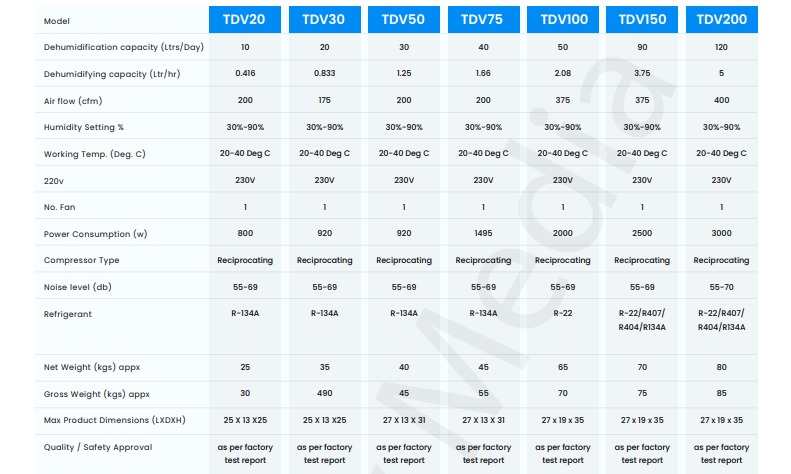Click capacity value '10' for TDV20
This screenshot has width=791, height=474.
(245, 47)
